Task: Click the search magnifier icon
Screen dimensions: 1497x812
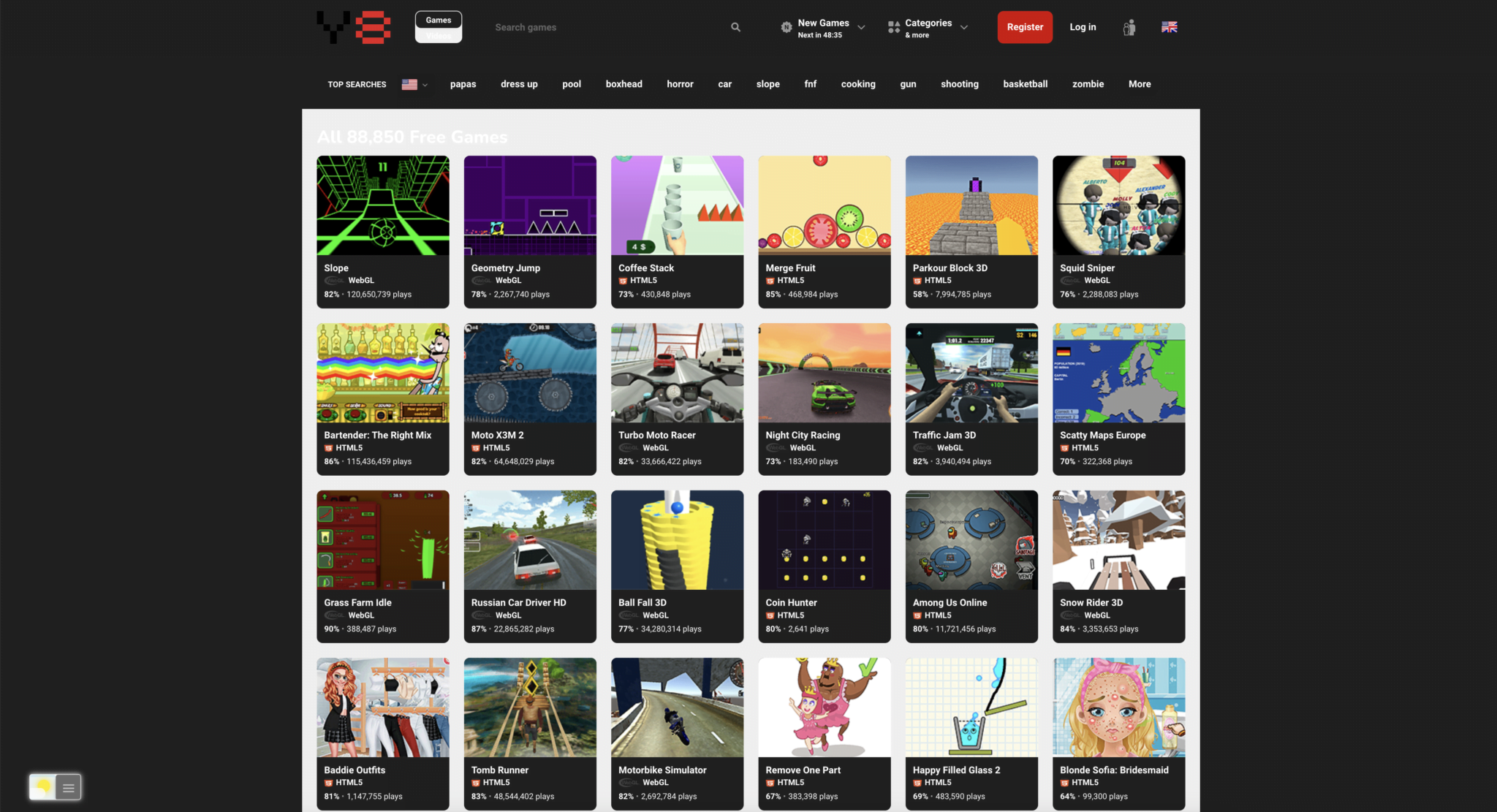Action: pyautogui.click(x=735, y=27)
